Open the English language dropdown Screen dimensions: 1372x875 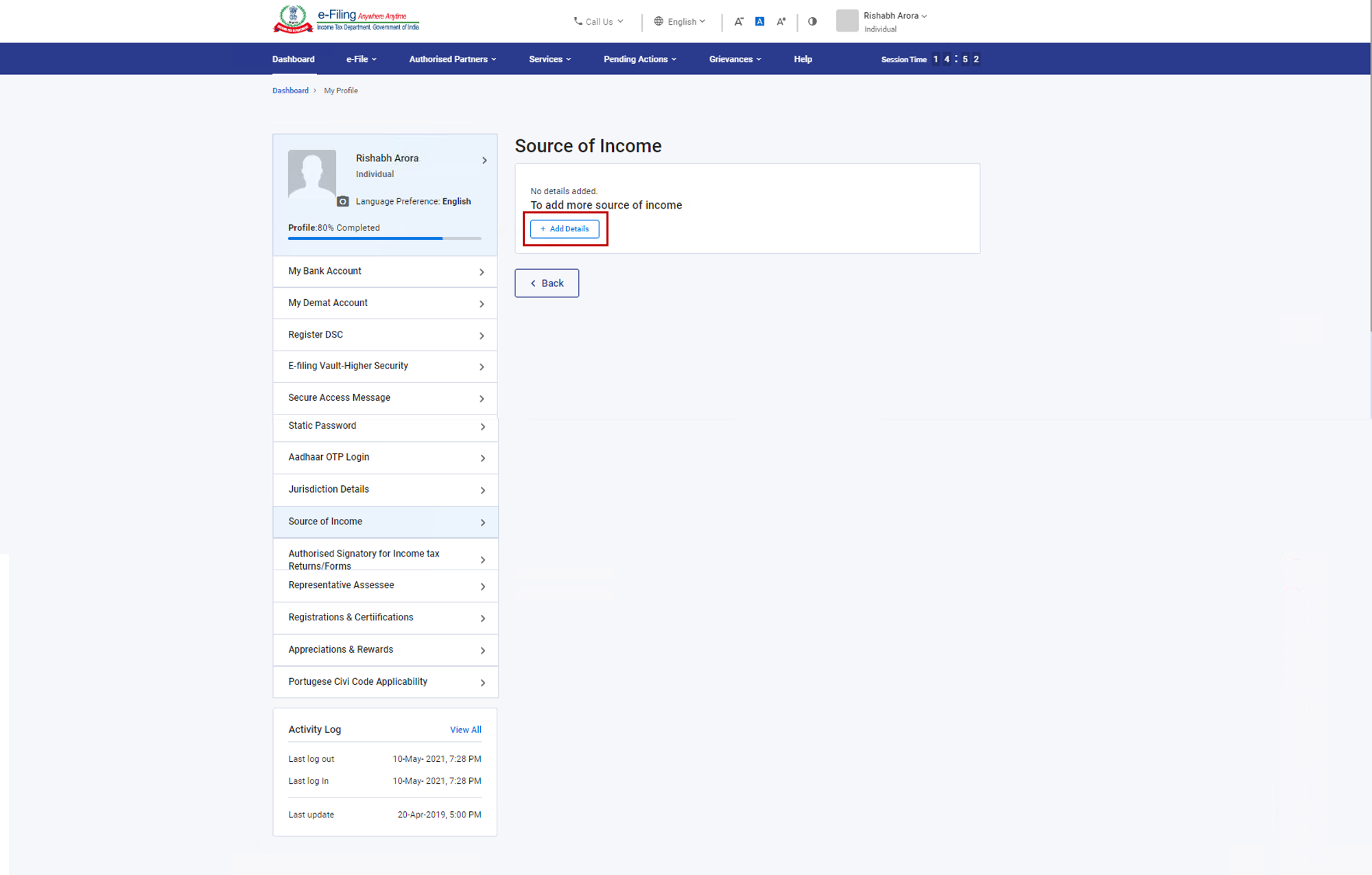coord(683,21)
